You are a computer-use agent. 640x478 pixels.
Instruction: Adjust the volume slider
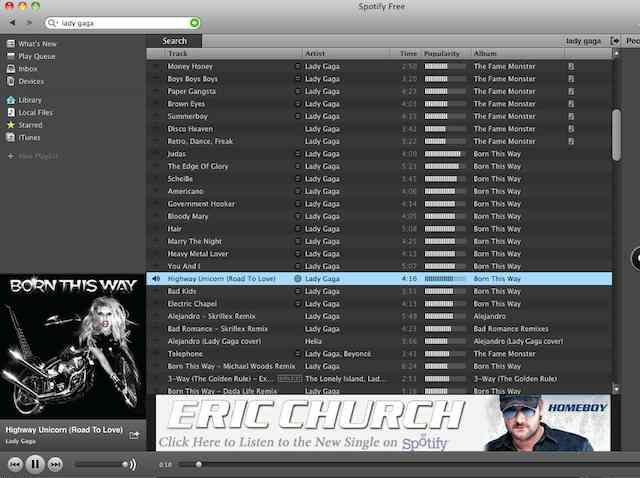coord(100,465)
